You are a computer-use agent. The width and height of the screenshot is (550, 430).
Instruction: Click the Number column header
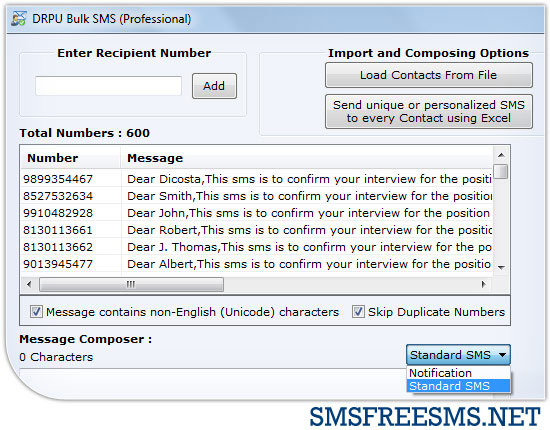(53, 158)
